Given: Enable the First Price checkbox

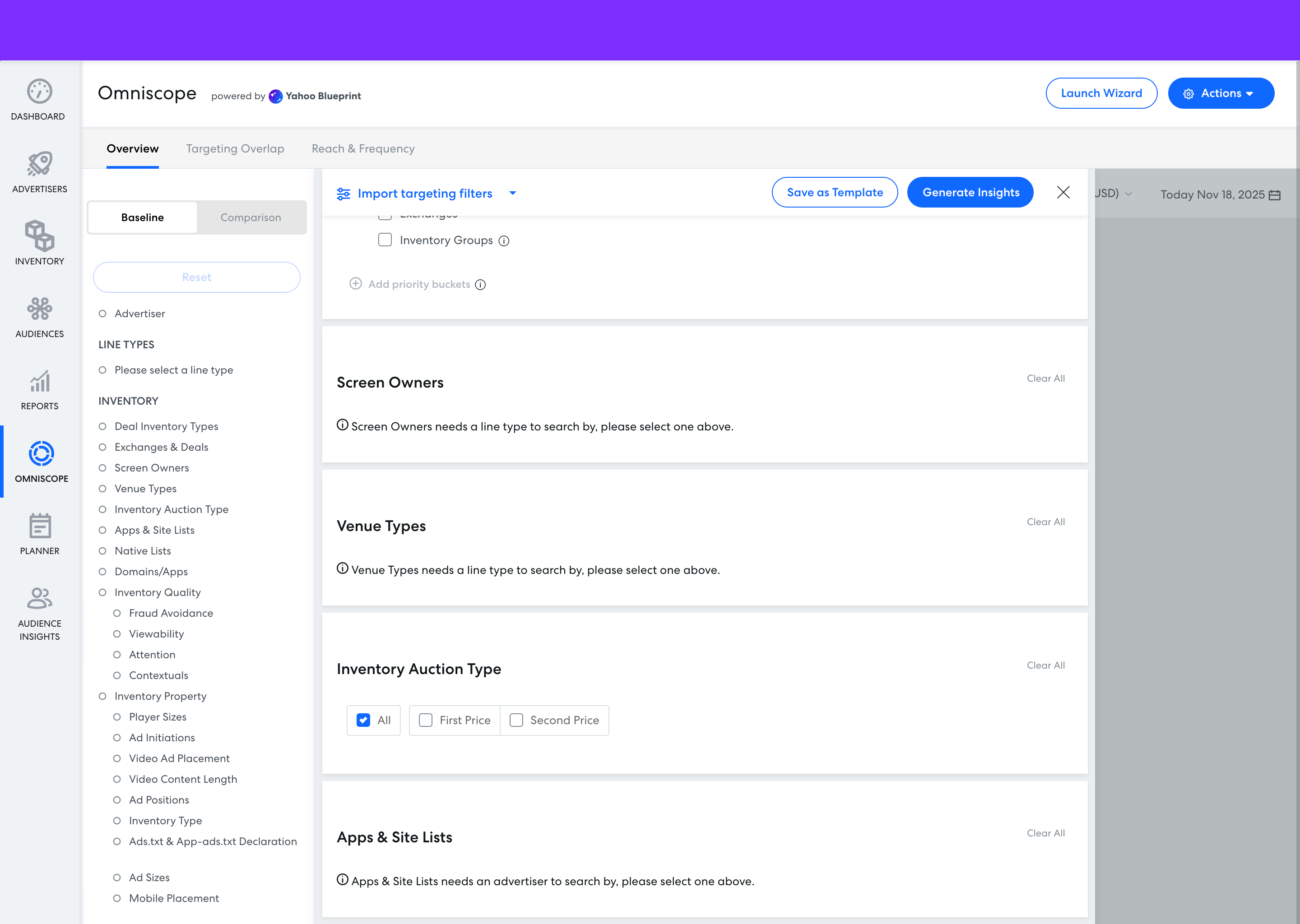Looking at the screenshot, I should pos(426,720).
